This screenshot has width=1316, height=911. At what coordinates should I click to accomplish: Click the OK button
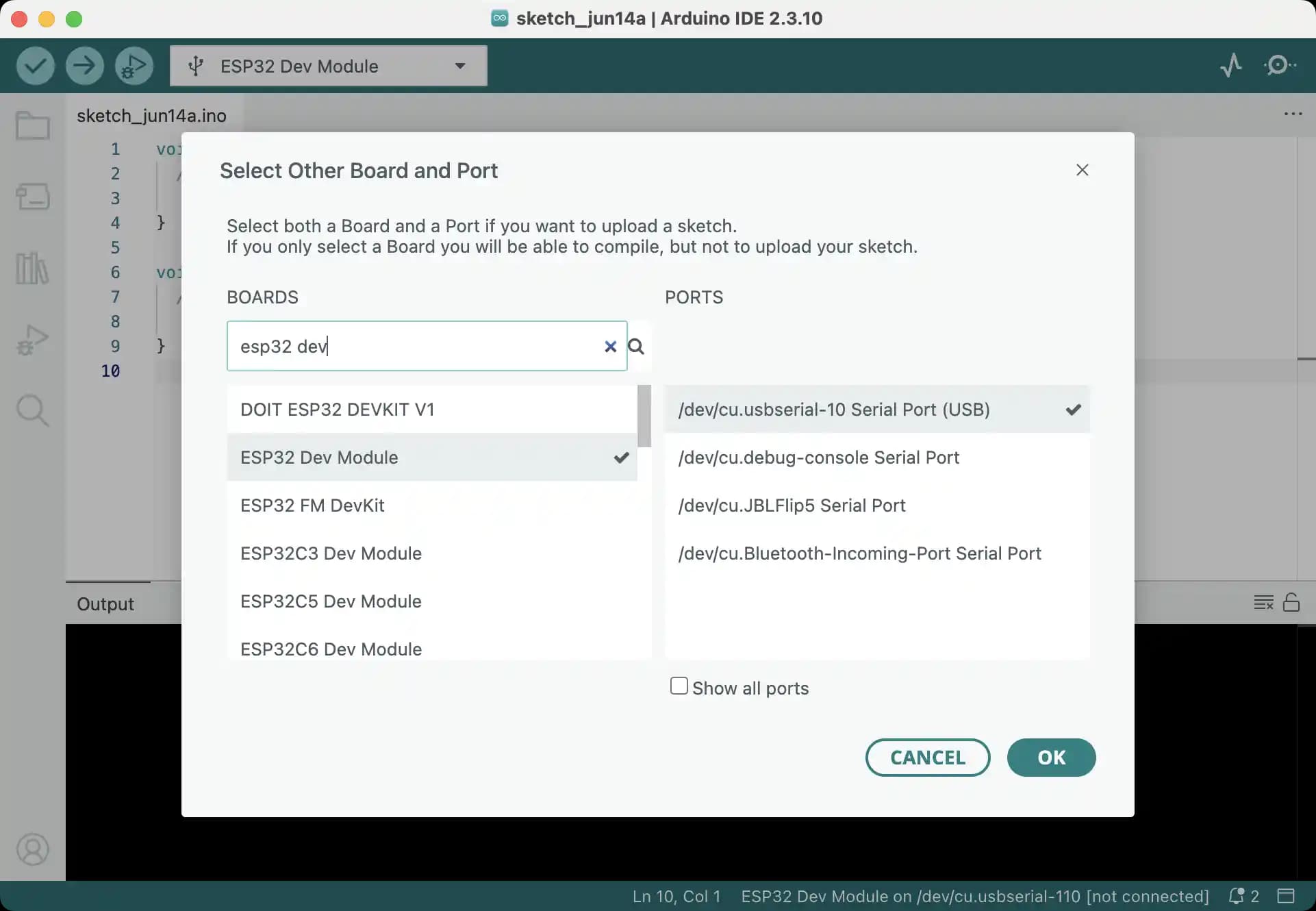click(x=1051, y=758)
